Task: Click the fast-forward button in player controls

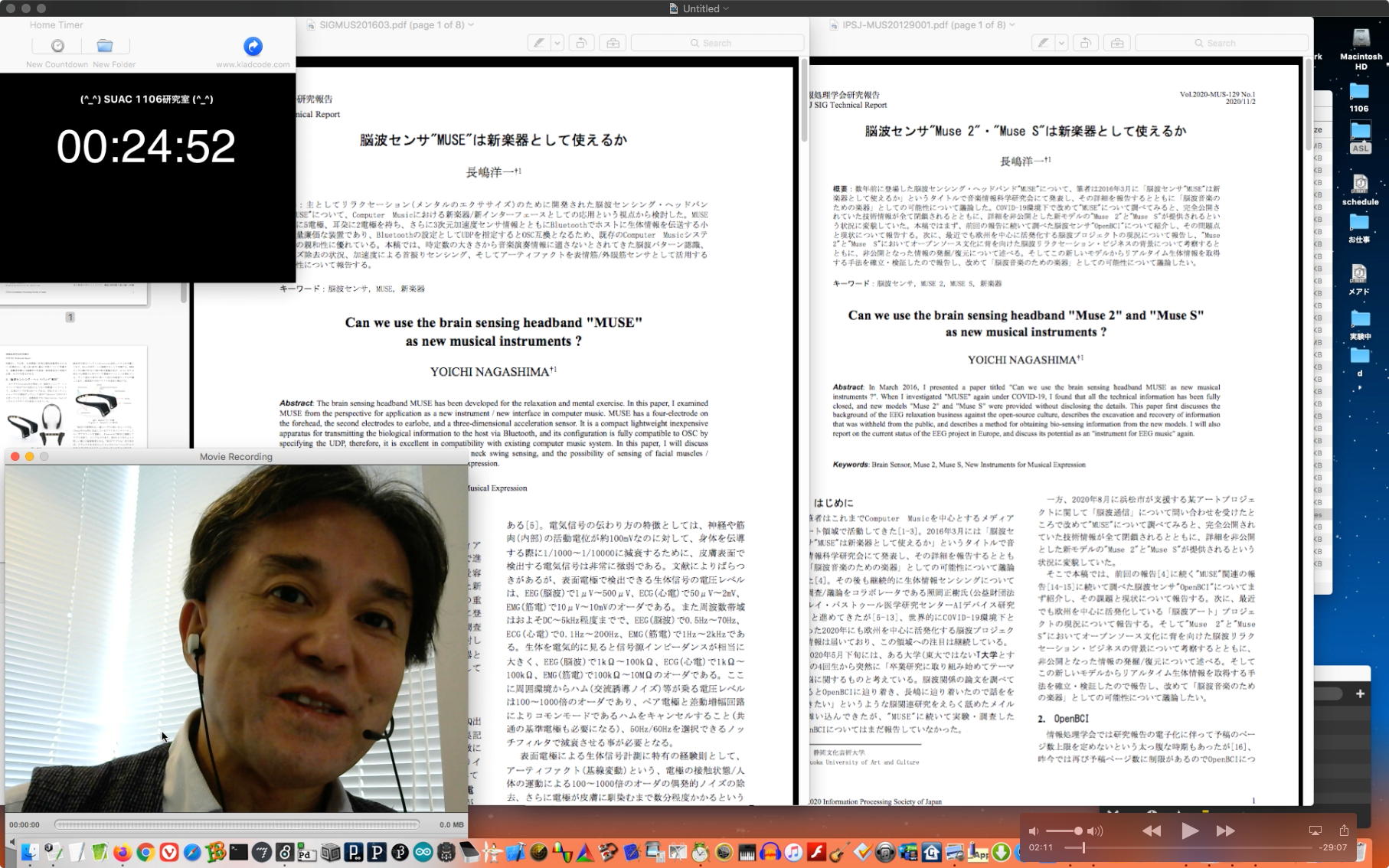Action: point(1225,830)
